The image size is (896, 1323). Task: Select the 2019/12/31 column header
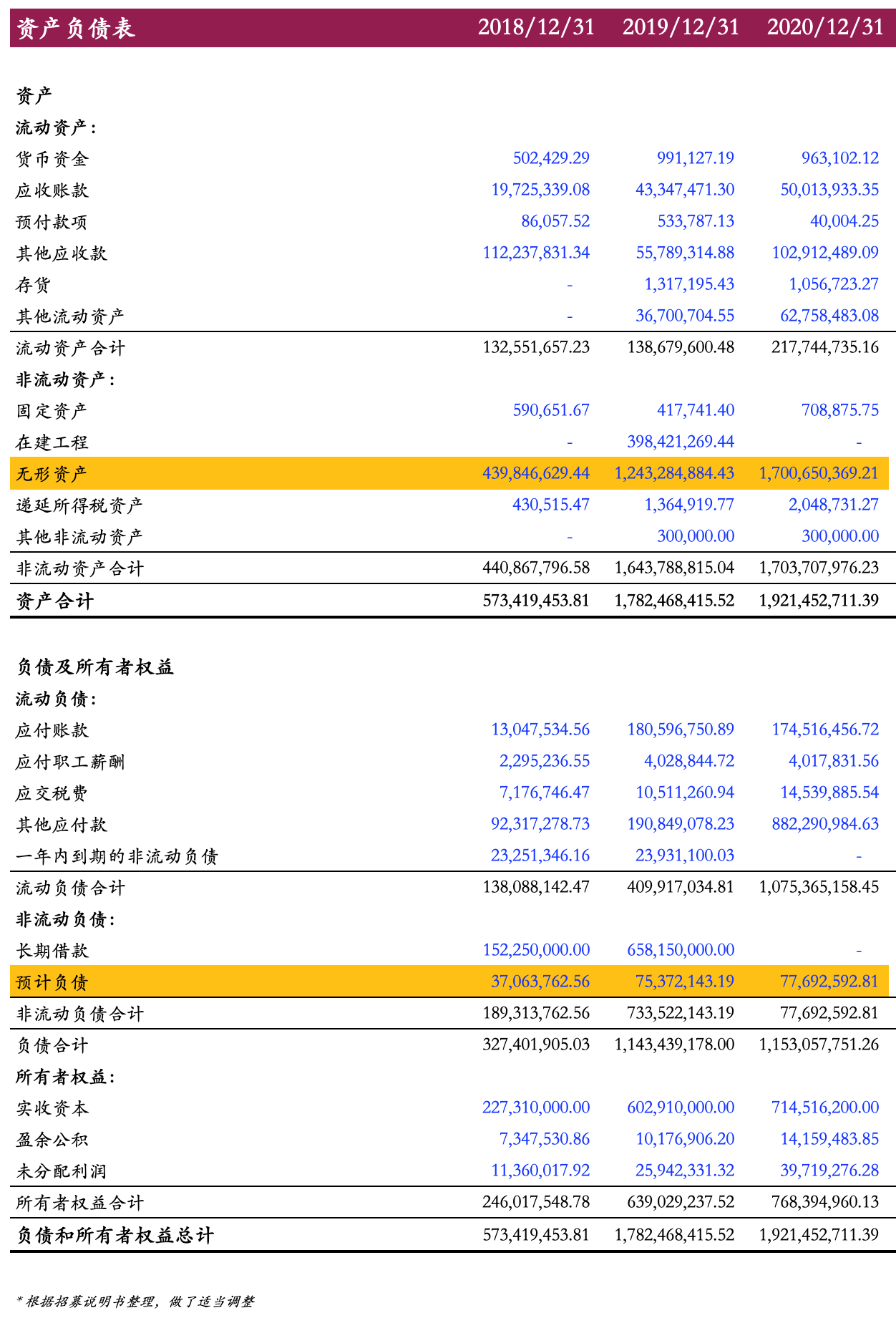tap(681, 27)
